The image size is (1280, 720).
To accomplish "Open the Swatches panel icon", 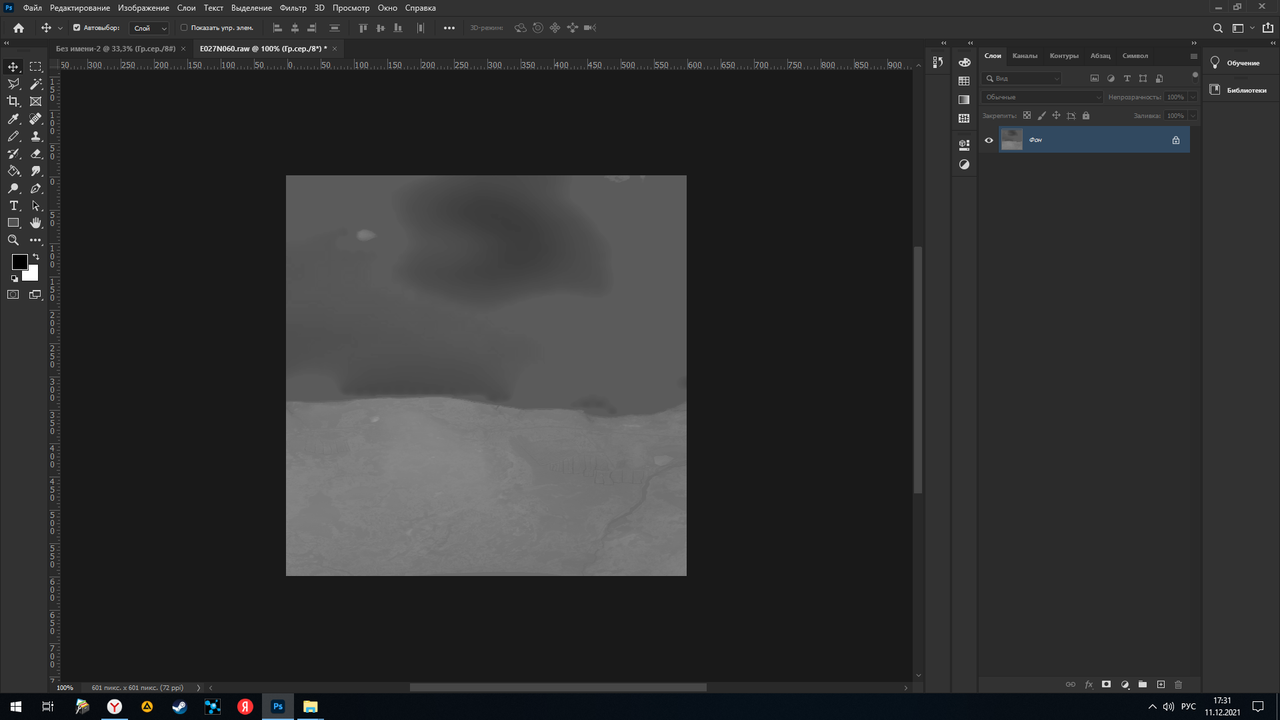I will coord(964,81).
